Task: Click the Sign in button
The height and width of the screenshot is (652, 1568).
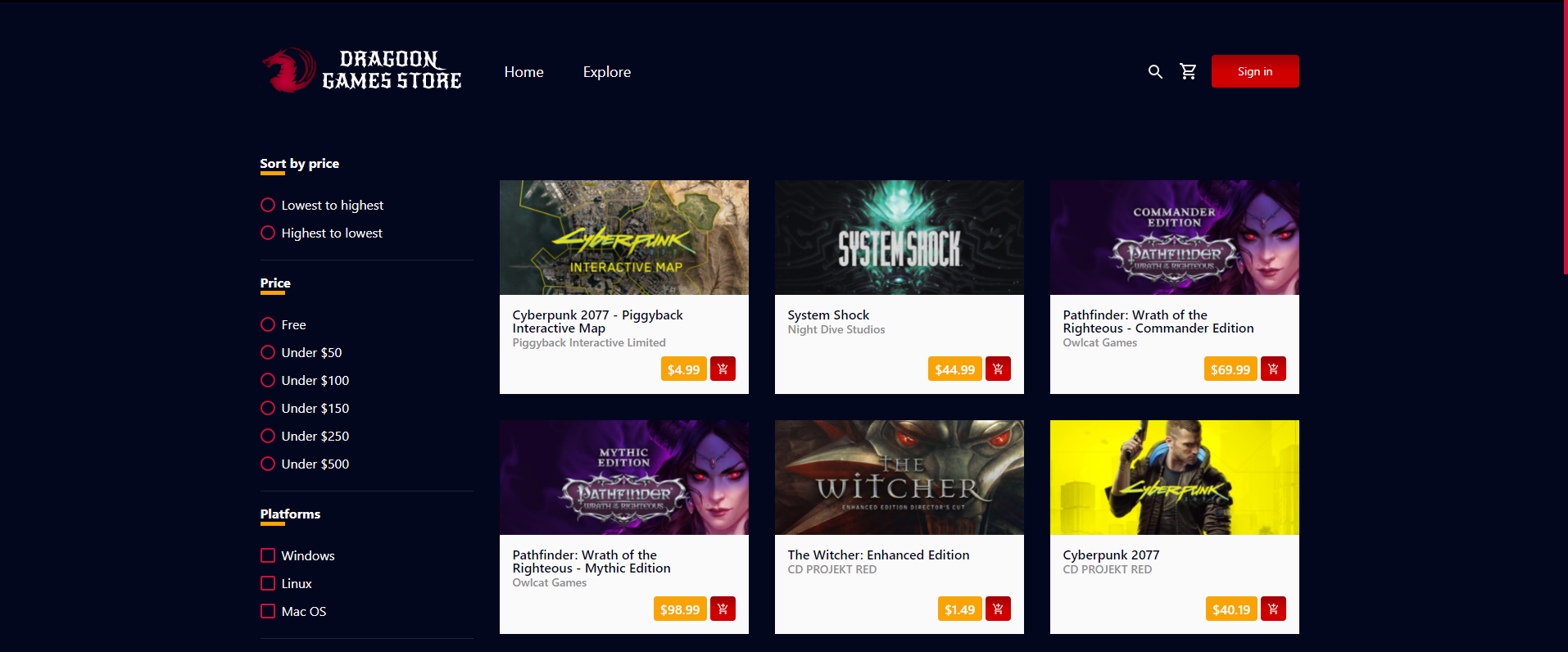Action: tap(1255, 71)
